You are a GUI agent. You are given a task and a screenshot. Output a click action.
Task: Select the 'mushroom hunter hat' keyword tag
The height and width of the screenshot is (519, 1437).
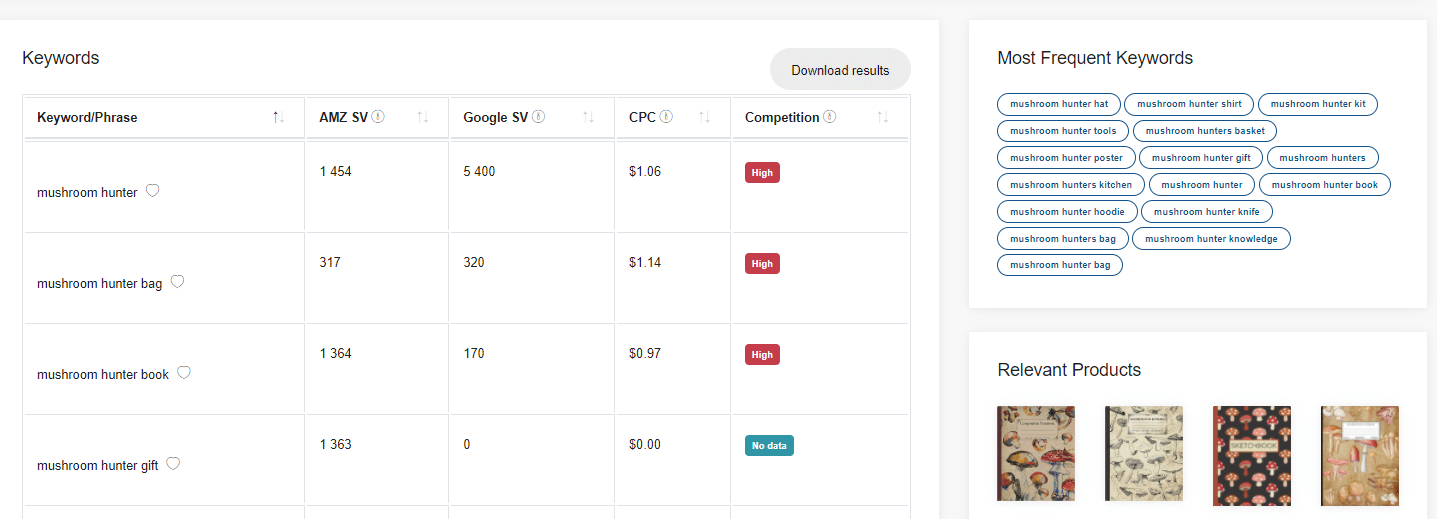1059,104
